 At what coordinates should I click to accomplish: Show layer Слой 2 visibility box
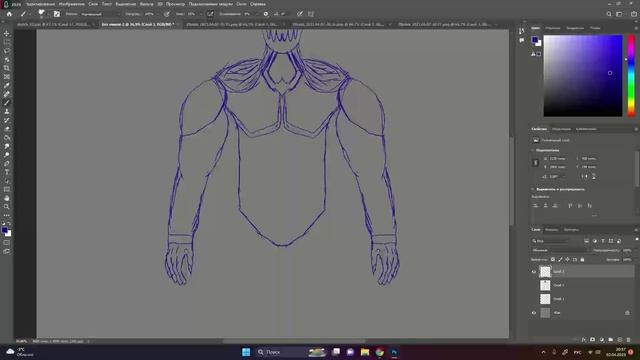pyautogui.click(x=534, y=285)
